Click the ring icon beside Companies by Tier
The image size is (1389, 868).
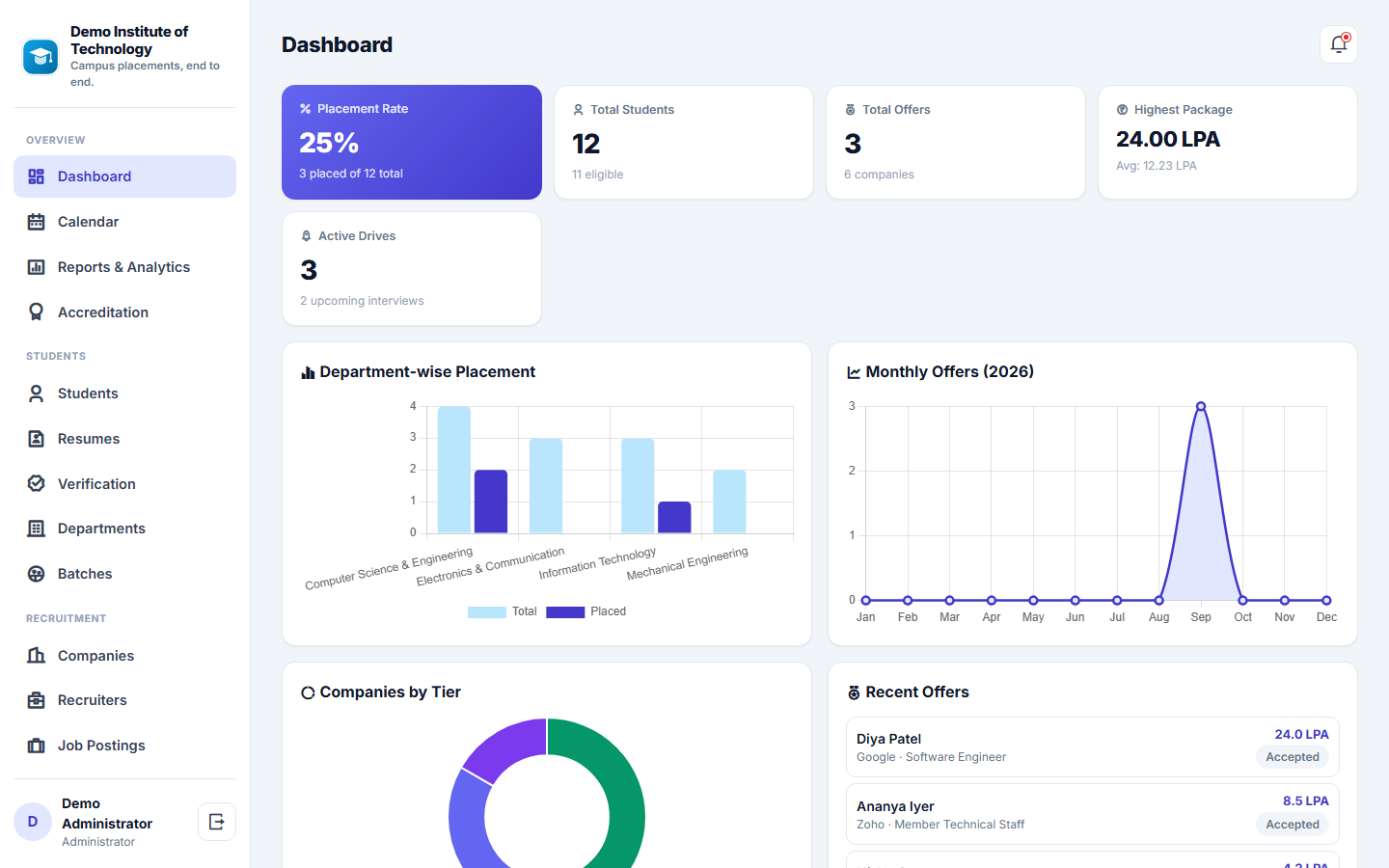coord(308,692)
